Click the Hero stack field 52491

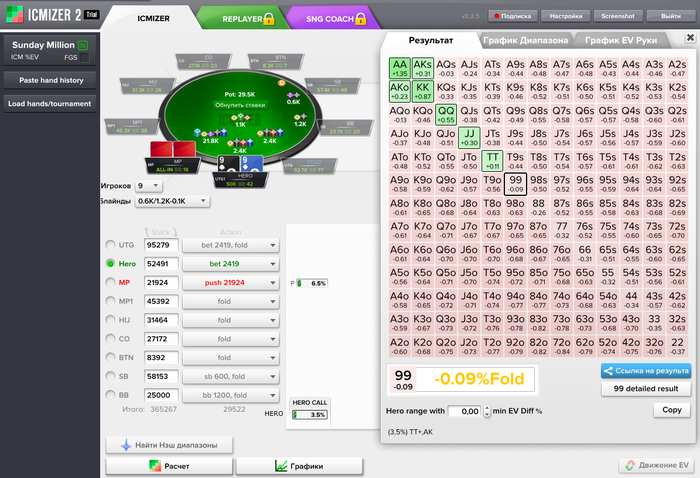pos(161,264)
